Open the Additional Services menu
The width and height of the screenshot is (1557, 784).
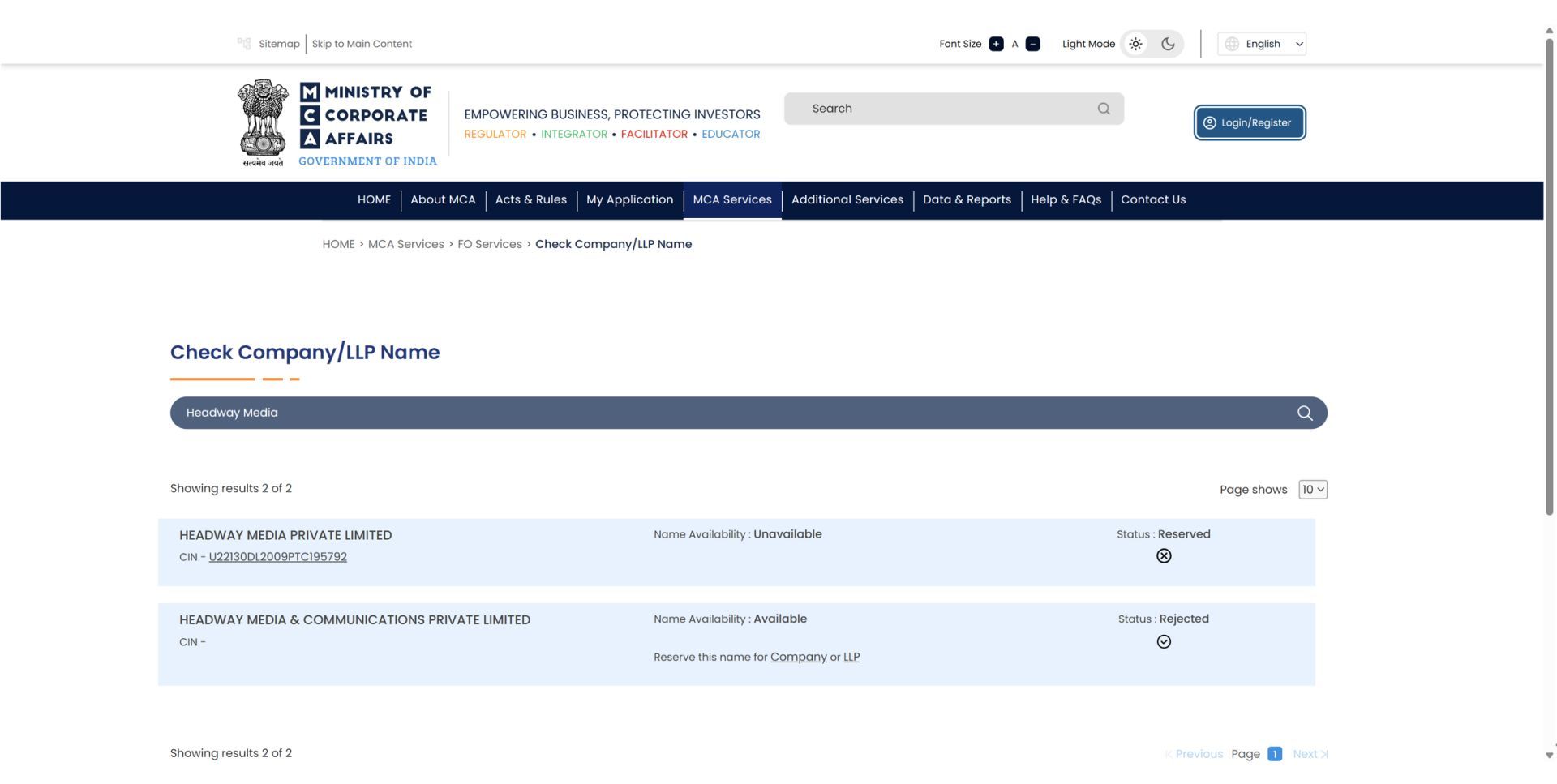[847, 199]
